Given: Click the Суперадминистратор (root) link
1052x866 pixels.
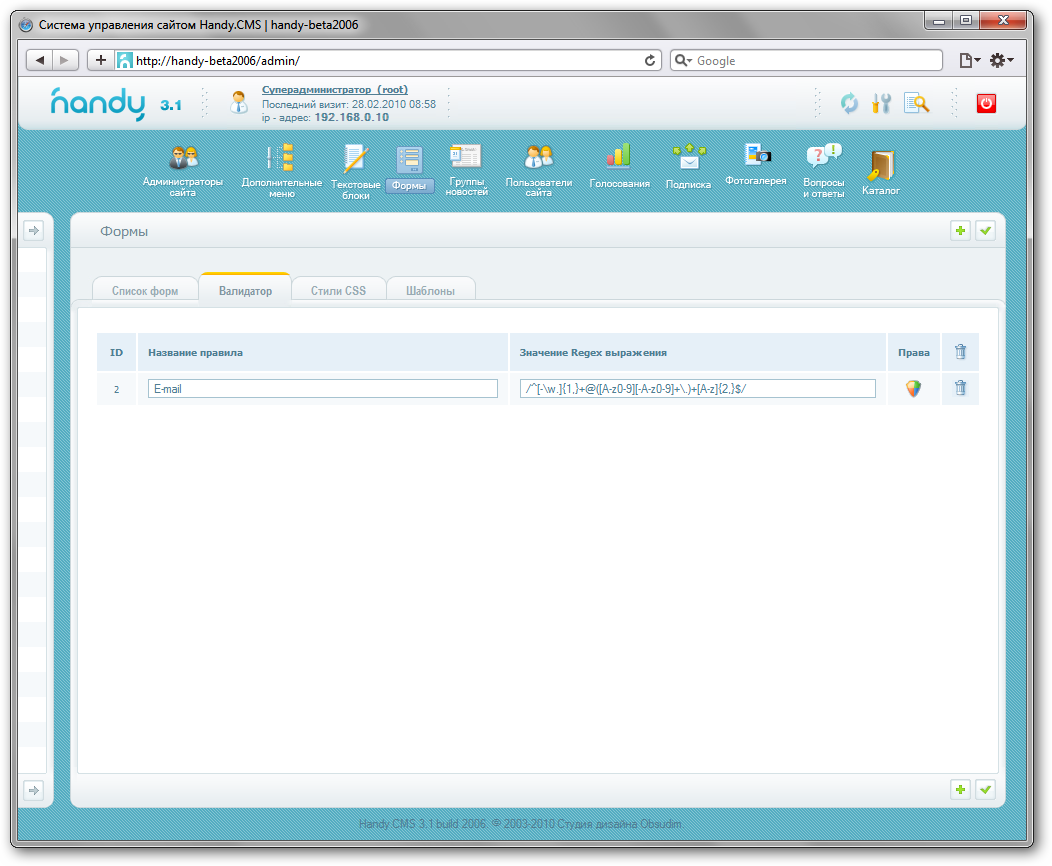Looking at the screenshot, I should [x=334, y=90].
